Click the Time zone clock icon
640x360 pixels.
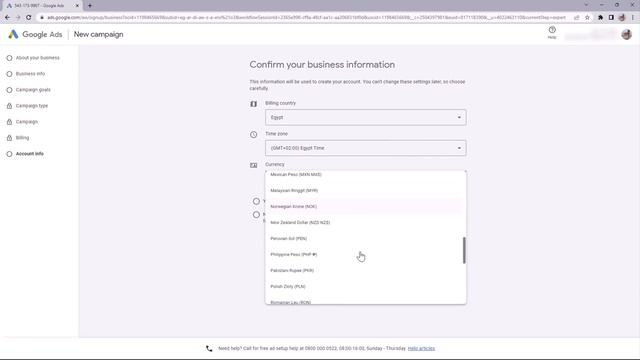click(x=253, y=135)
